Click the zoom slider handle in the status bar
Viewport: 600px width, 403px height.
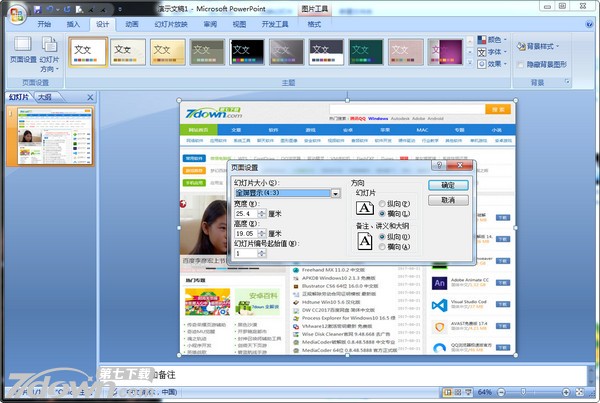(523, 392)
